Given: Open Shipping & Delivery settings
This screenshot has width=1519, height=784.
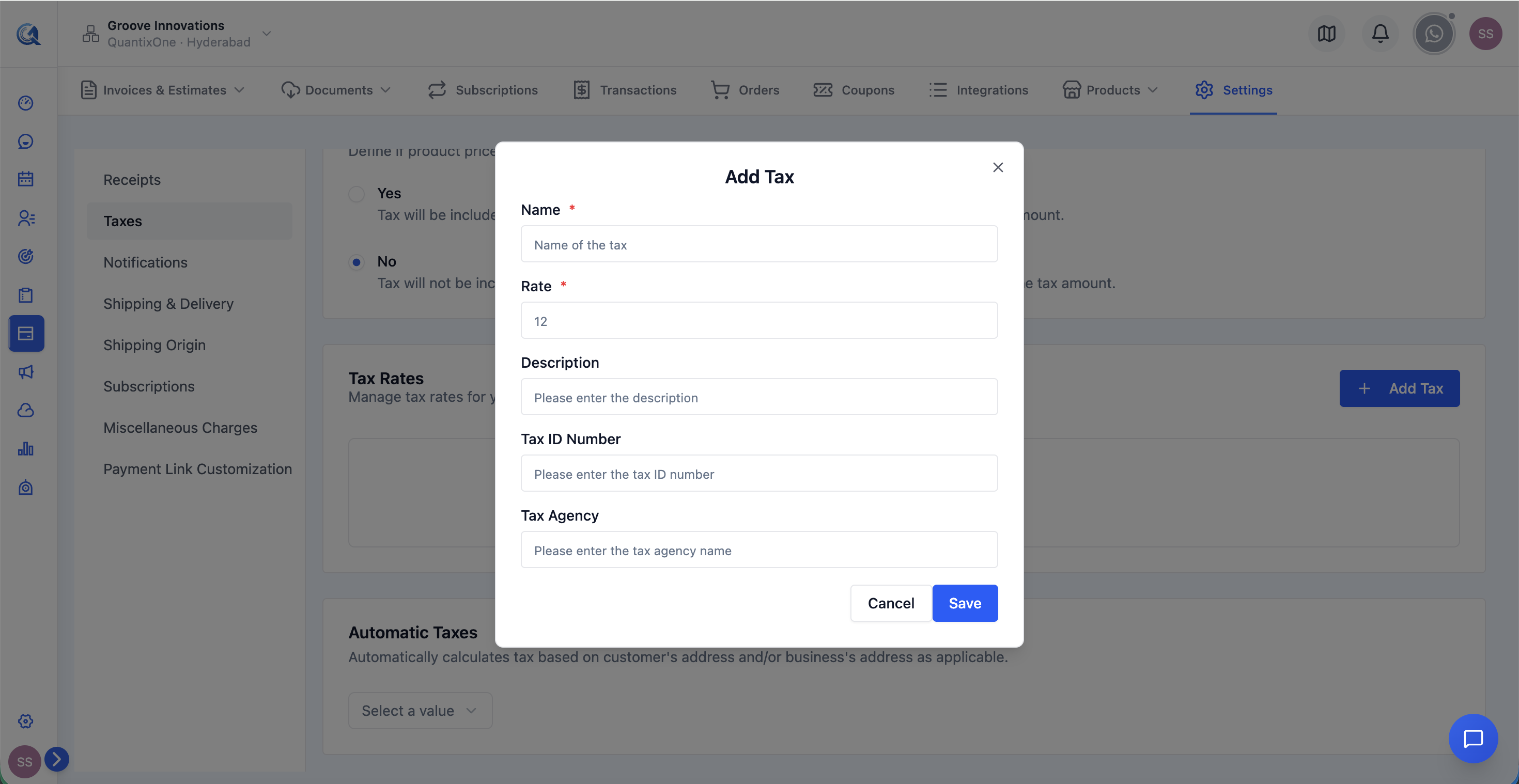Looking at the screenshot, I should (168, 304).
